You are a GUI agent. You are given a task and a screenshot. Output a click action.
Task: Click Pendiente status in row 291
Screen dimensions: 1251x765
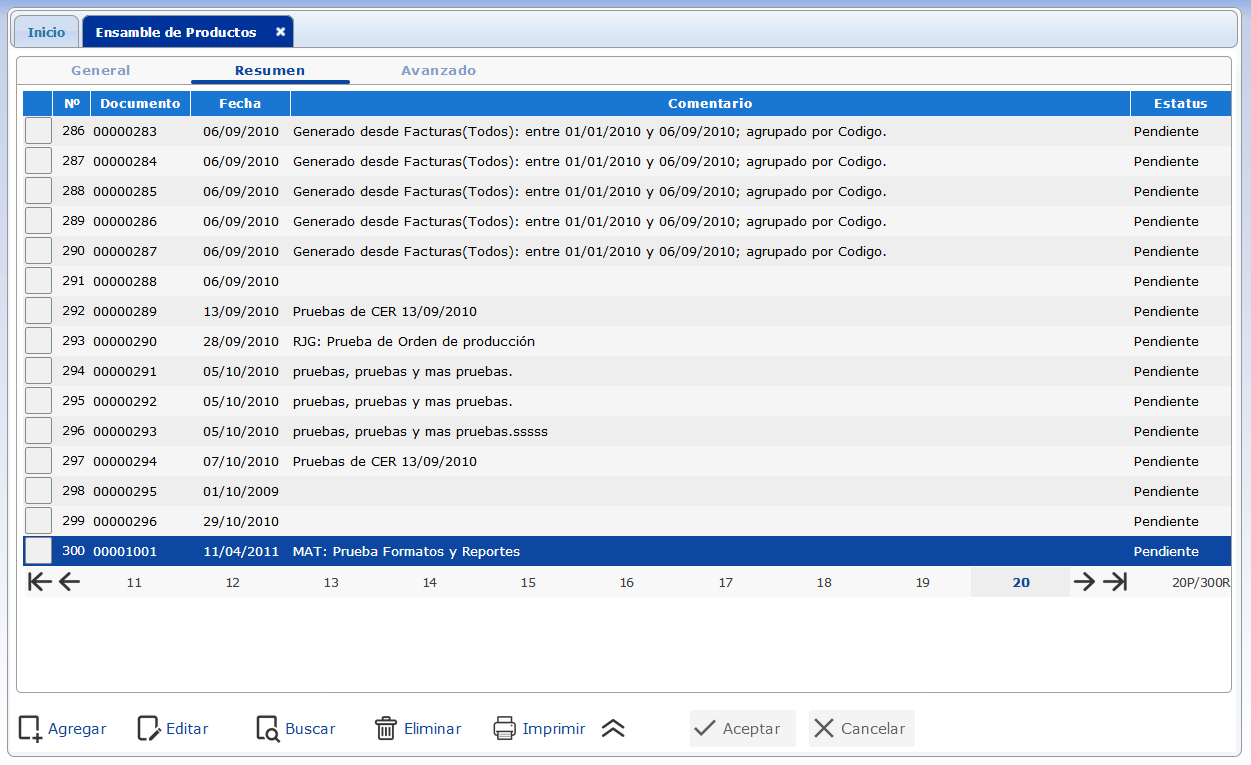[x=1166, y=281]
